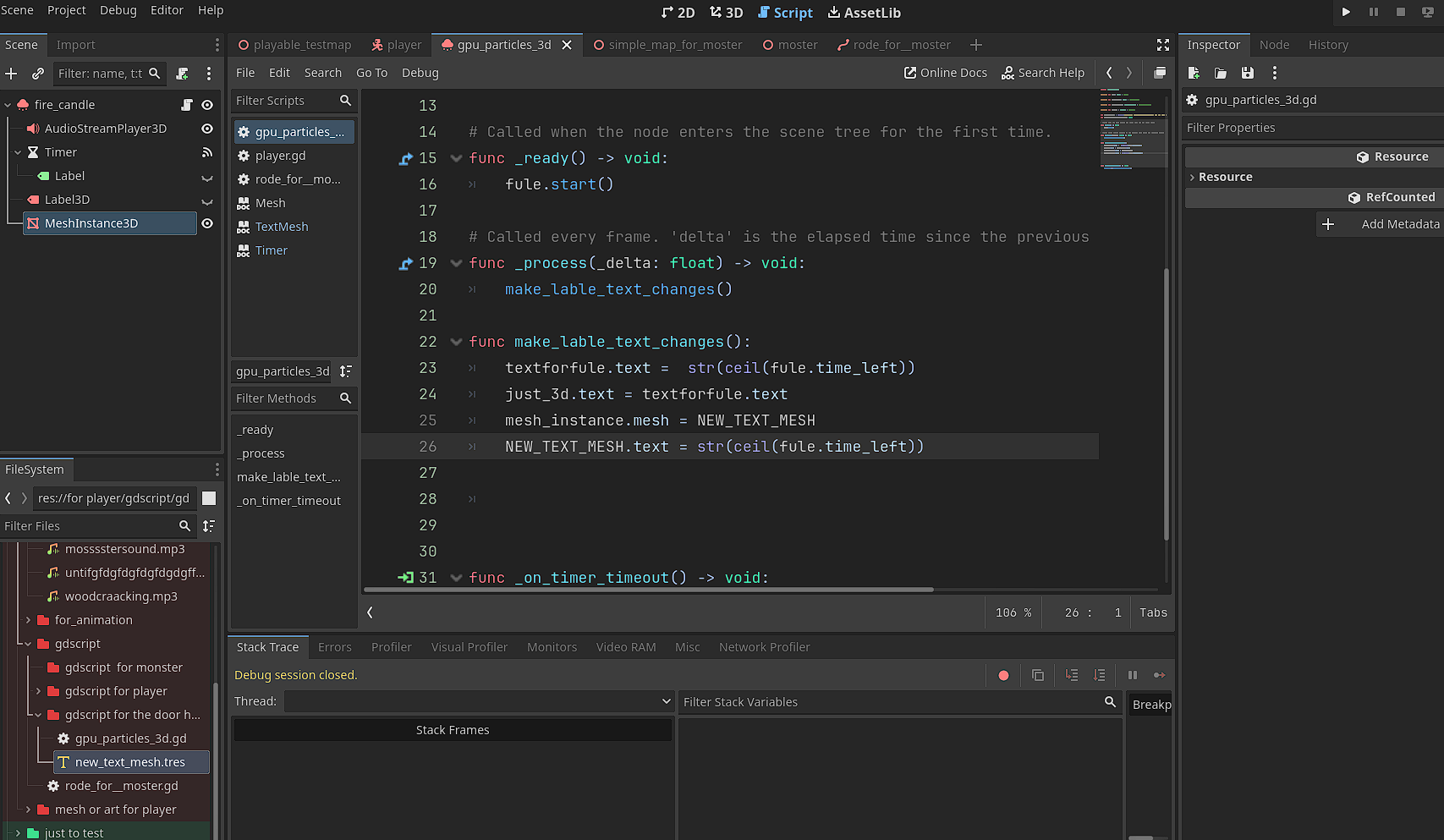The image size is (1444, 840).
Task: Start debugger recording with red circle
Action: (x=1003, y=675)
